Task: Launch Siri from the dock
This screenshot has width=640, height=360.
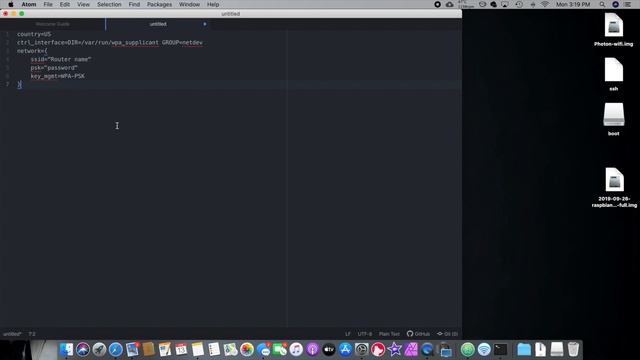Action: [x=83, y=350]
